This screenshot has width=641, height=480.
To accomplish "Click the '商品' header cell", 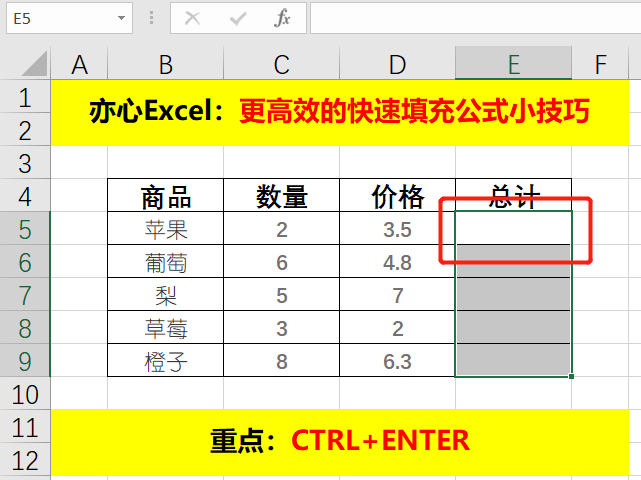I will [x=166, y=195].
